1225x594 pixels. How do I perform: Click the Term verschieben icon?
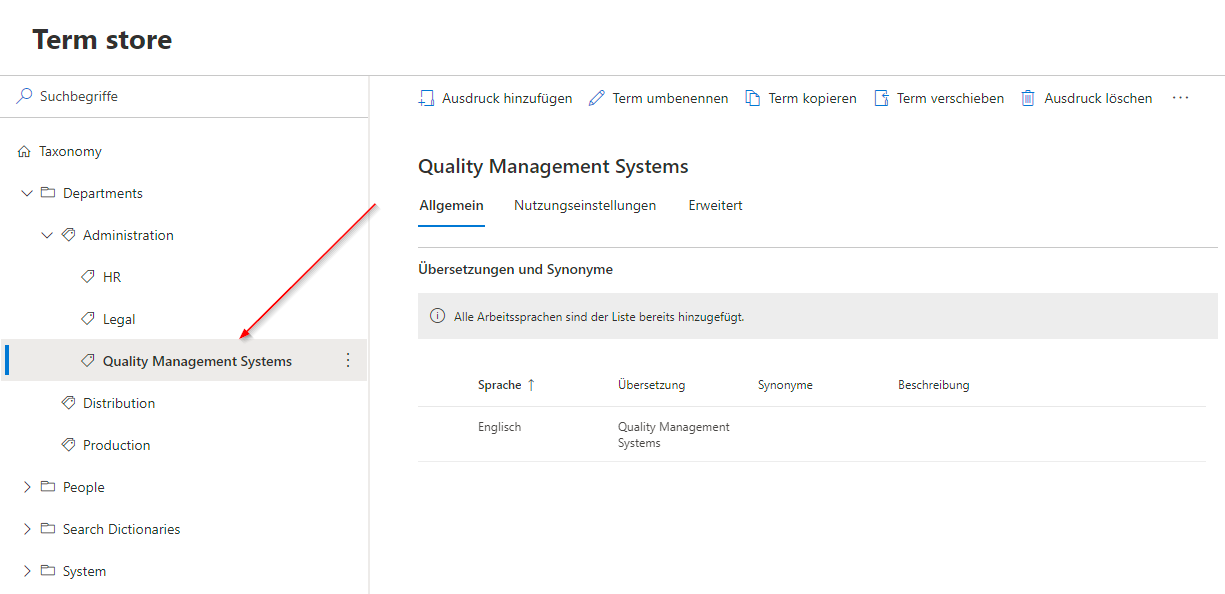point(881,98)
